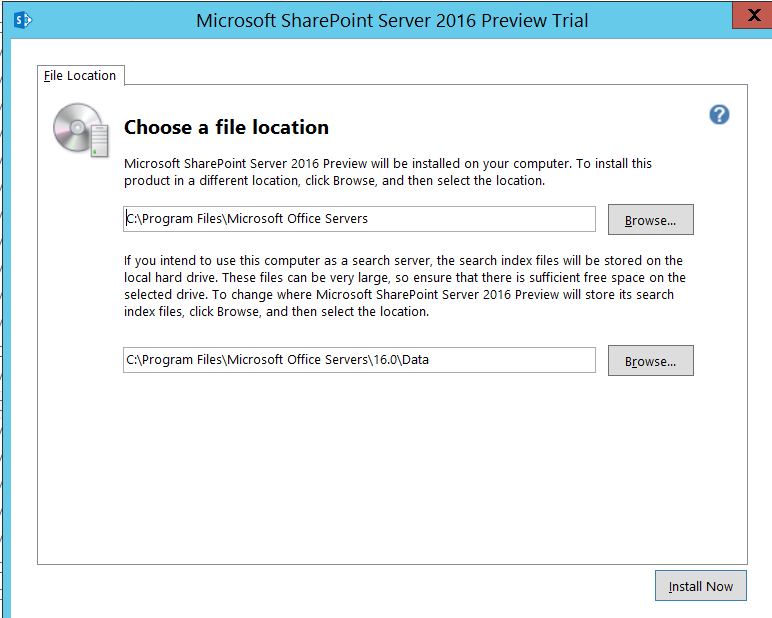Click the blue help question mark icon
This screenshot has width=772, height=618.
(x=719, y=115)
